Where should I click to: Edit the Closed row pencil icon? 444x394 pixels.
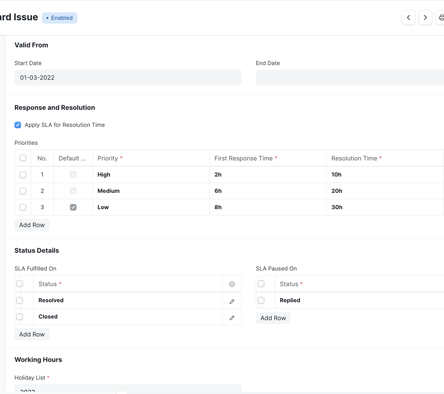232,318
